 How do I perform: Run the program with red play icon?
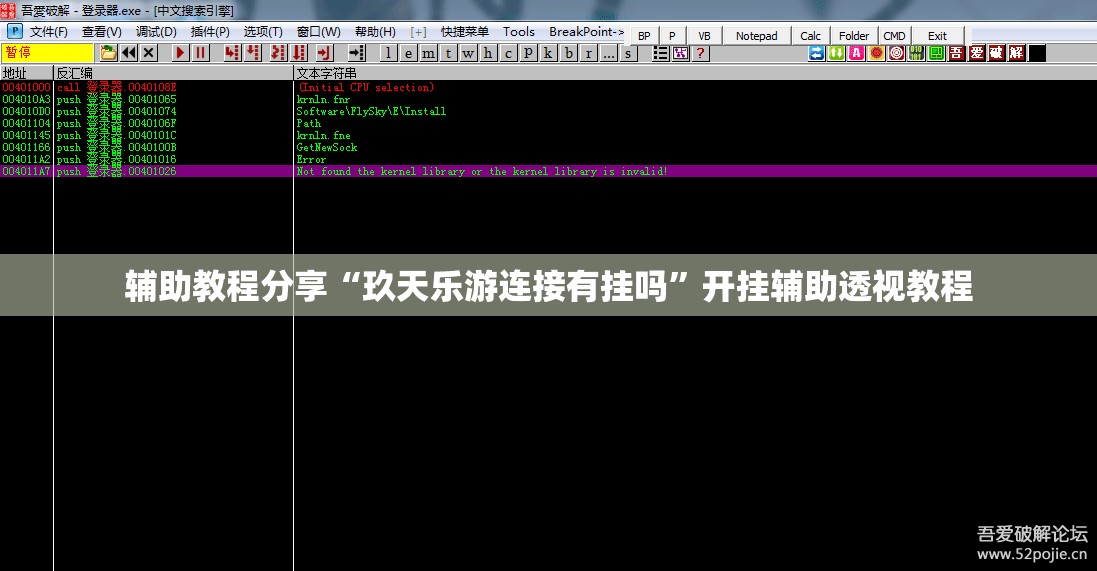click(x=181, y=53)
